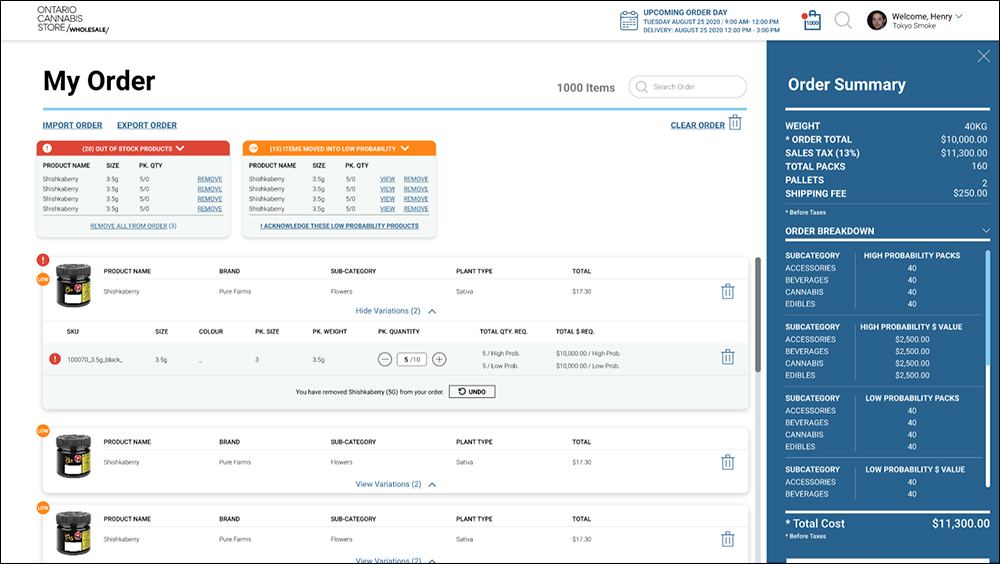Collapse Hide Variations (2) on first product
Screen dimensions: 1000x564
(x=395, y=311)
